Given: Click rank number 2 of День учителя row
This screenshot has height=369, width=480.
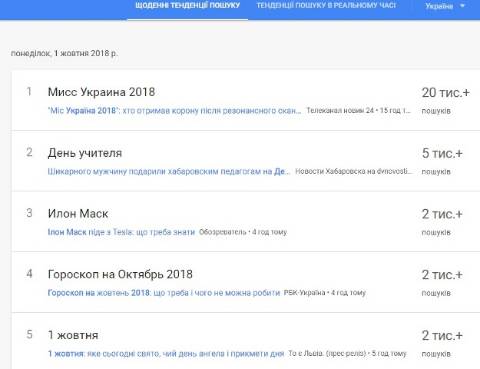Looking at the screenshot, I should pyautogui.click(x=29, y=152).
